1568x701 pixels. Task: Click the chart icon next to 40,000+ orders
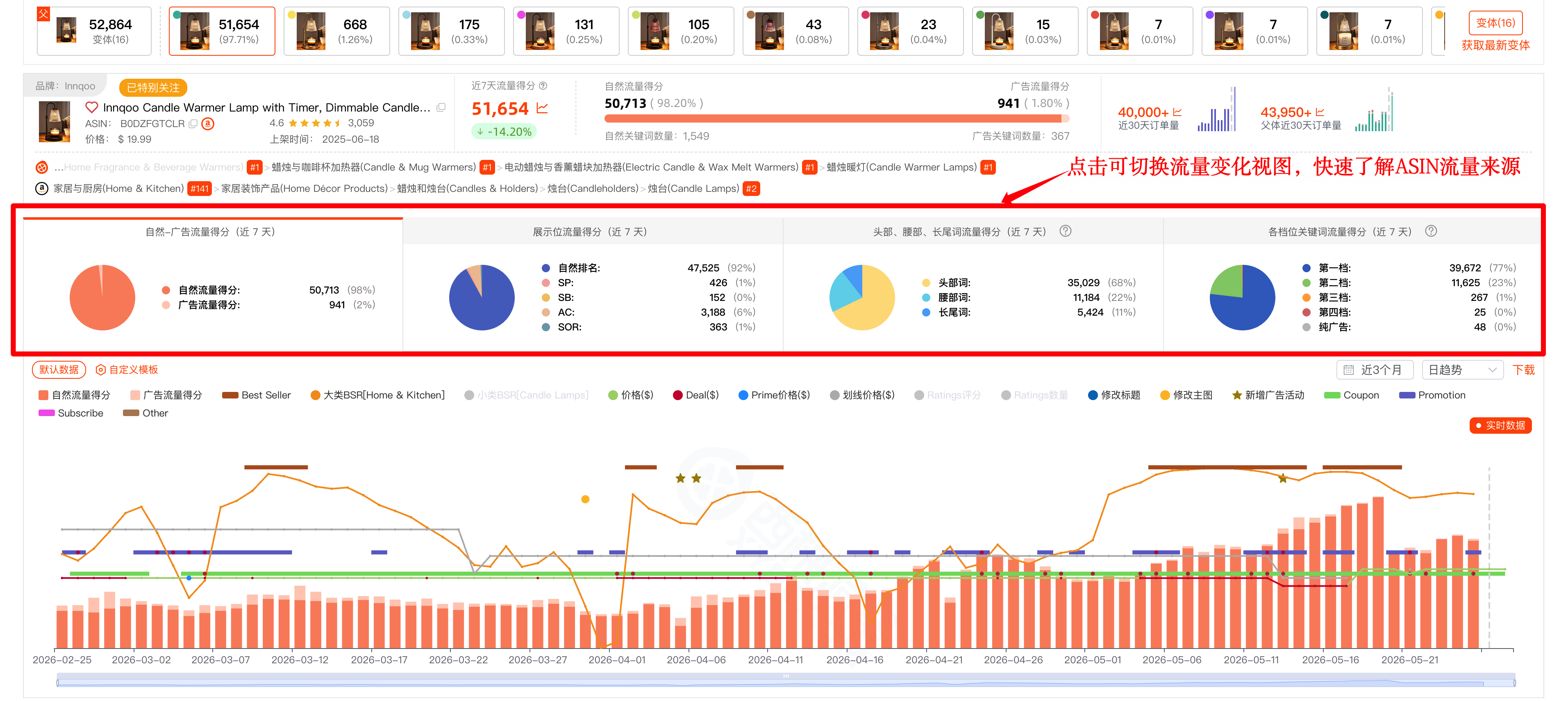pos(1177,112)
